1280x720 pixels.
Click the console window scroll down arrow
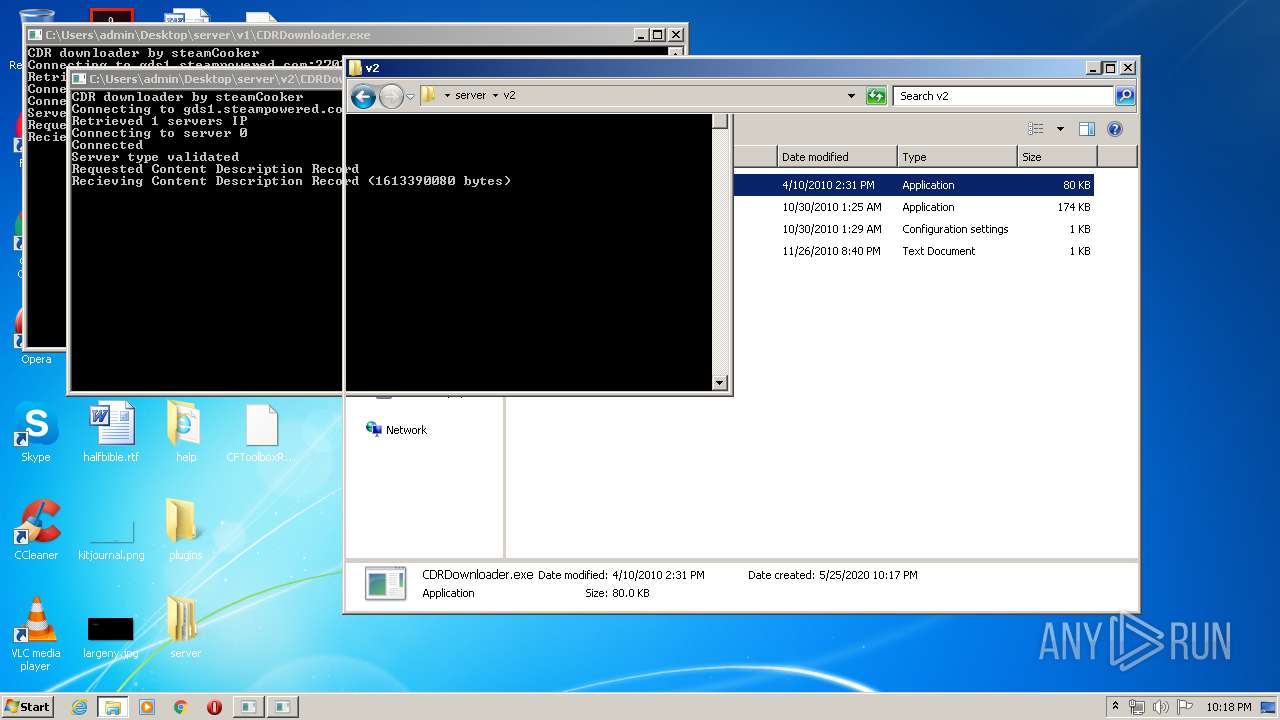[719, 383]
